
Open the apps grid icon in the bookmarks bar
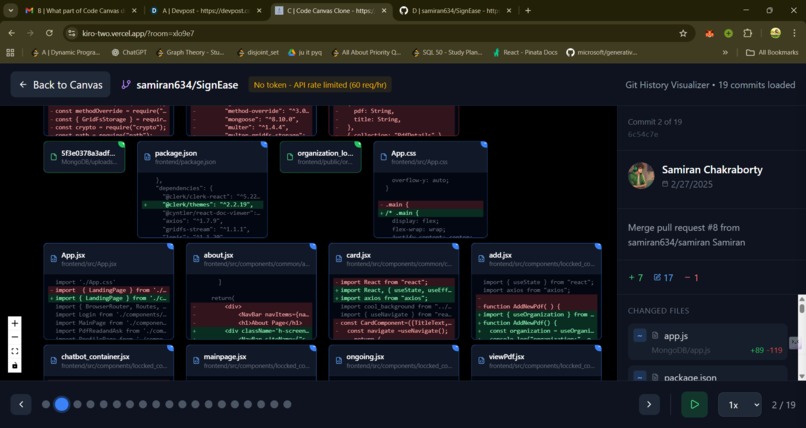(x=10, y=52)
